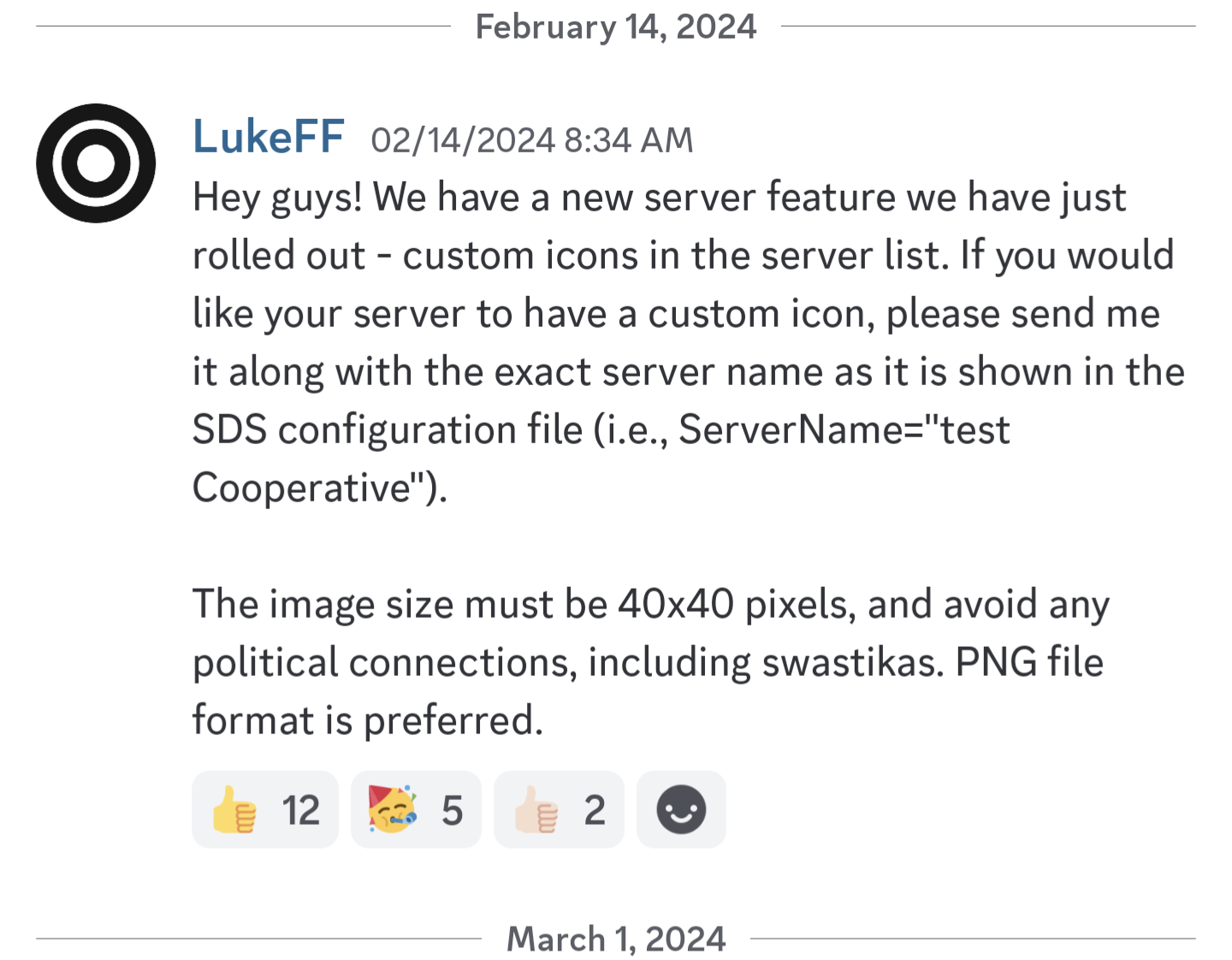Toggle the party face reaction
This screenshot has height=960, width=1232.
click(416, 809)
